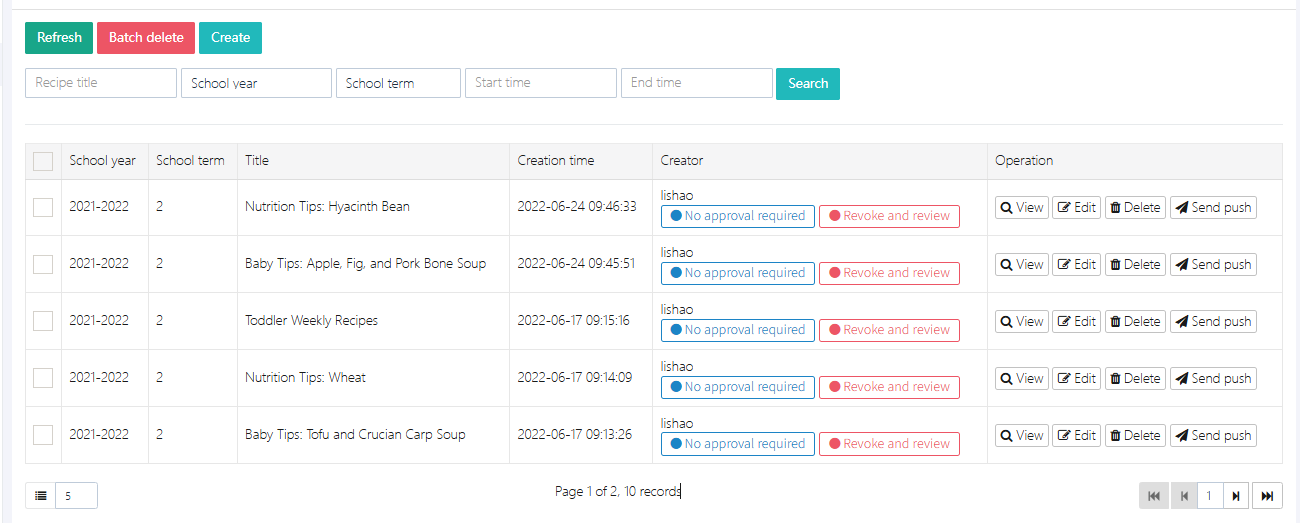Viewport: 1300px width, 523px height.
Task: Go to the next page arrow
Action: (1237, 496)
